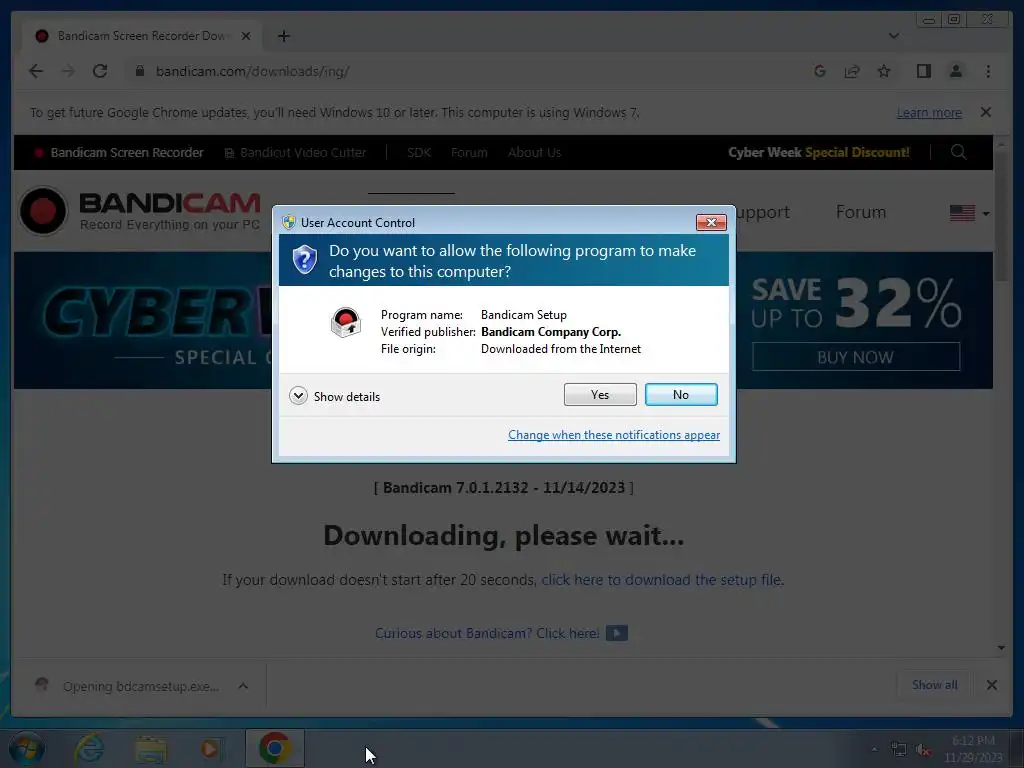This screenshot has height=768, width=1024.
Task: Click Chrome taskbar icon
Action: click(274, 748)
